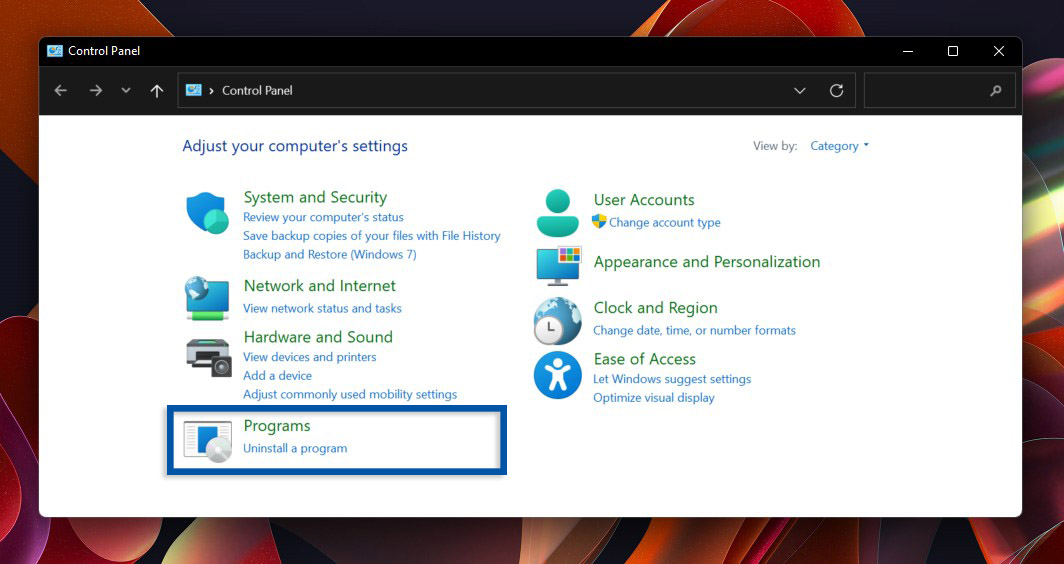Image resolution: width=1064 pixels, height=564 pixels.
Task: Click the Control Panel breadcrumb text
Action: click(257, 90)
